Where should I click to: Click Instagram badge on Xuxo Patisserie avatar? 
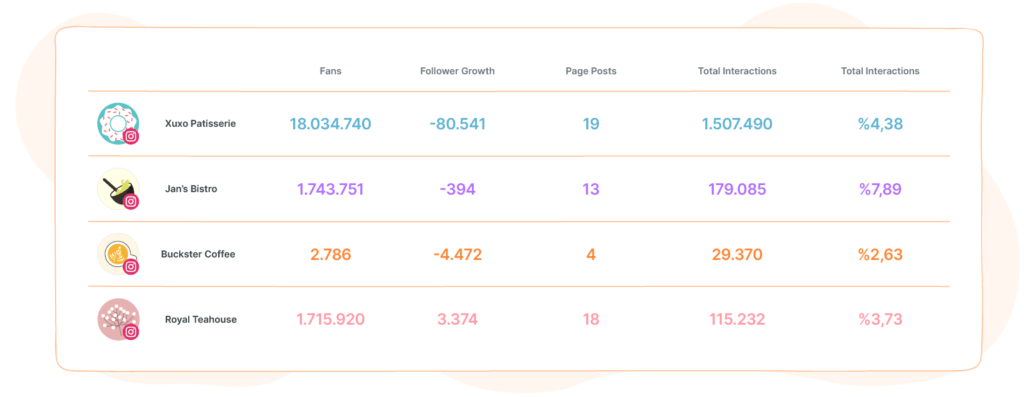[131, 136]
